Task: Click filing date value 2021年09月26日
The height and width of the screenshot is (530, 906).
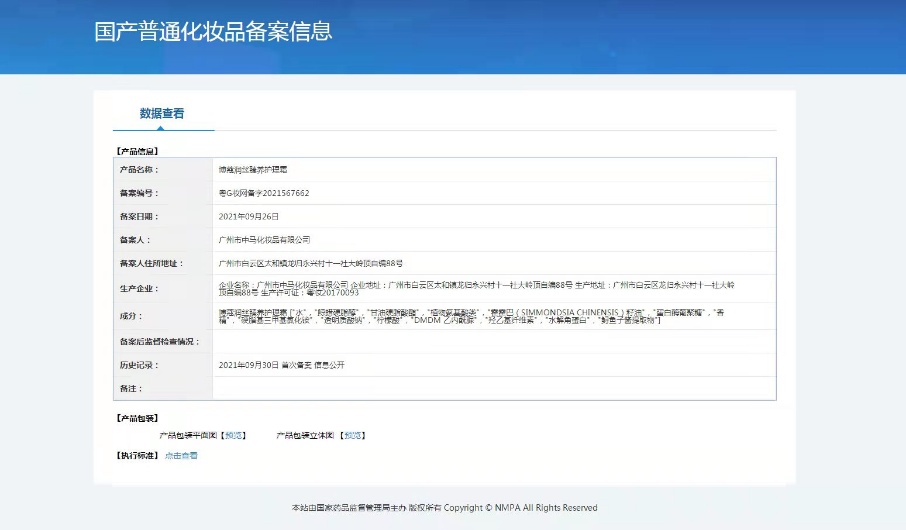Action: (x=248, y=216)
